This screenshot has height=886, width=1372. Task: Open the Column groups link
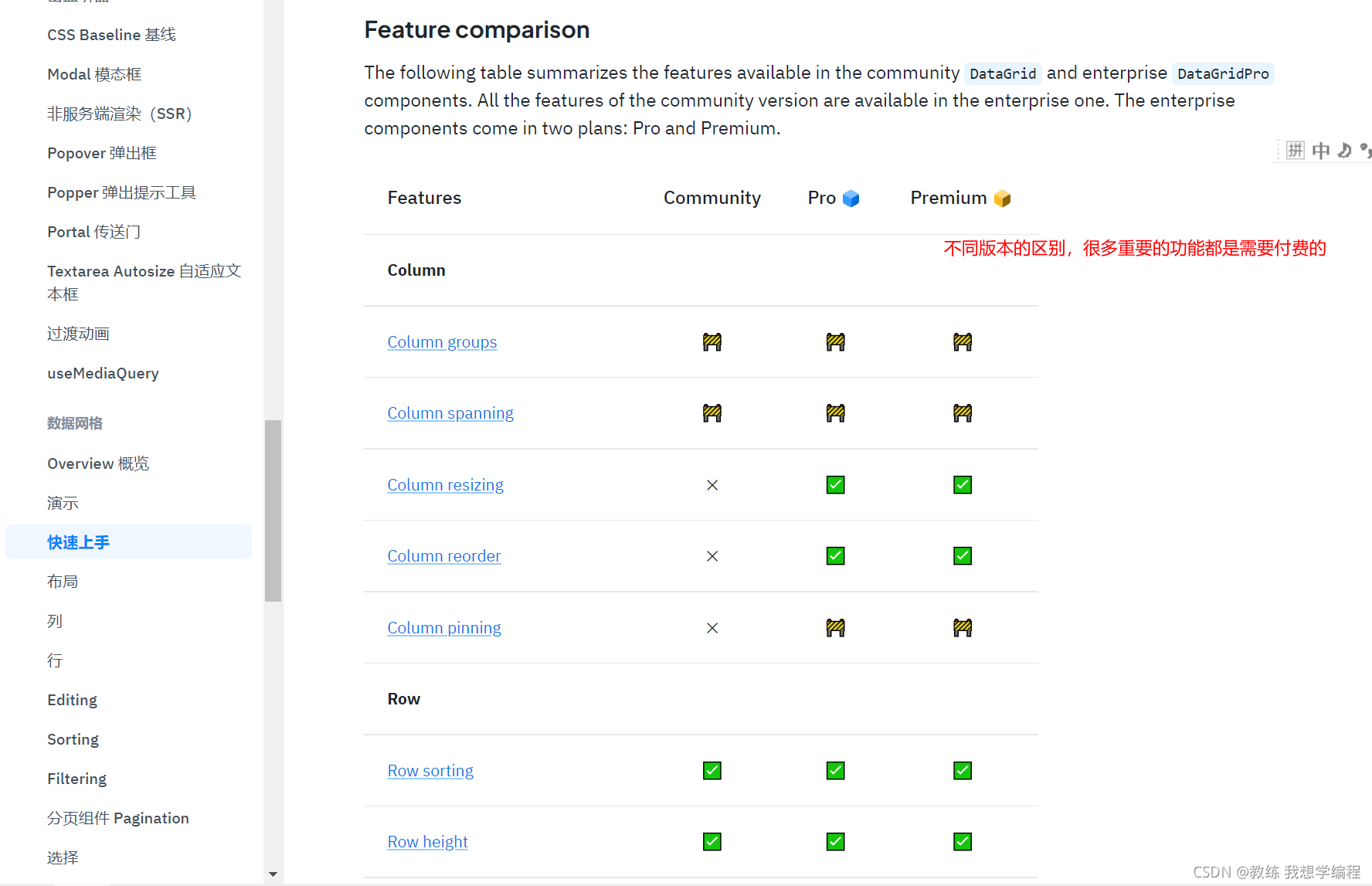442,342
